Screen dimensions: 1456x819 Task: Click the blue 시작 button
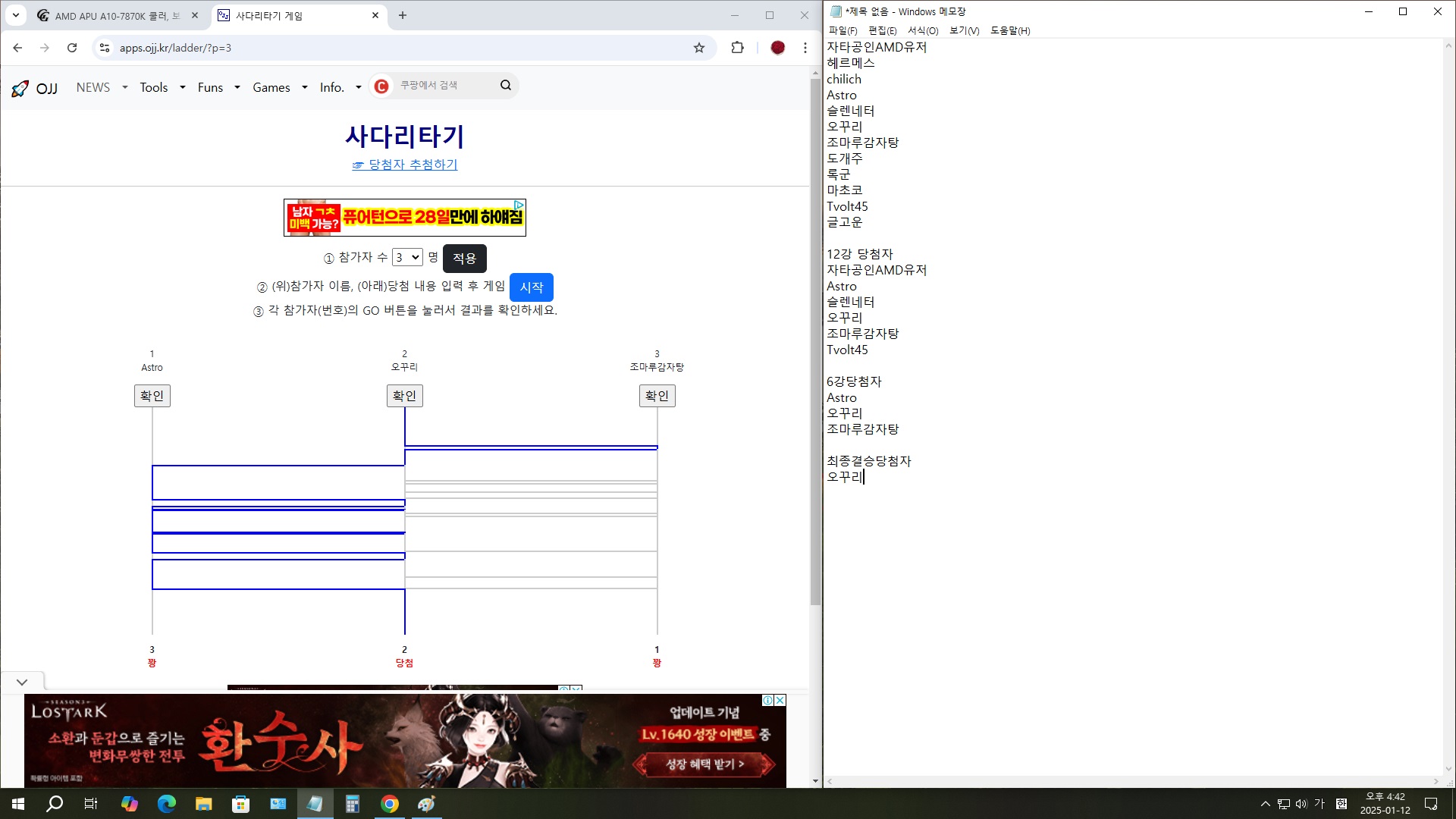[x=532, y=287]
